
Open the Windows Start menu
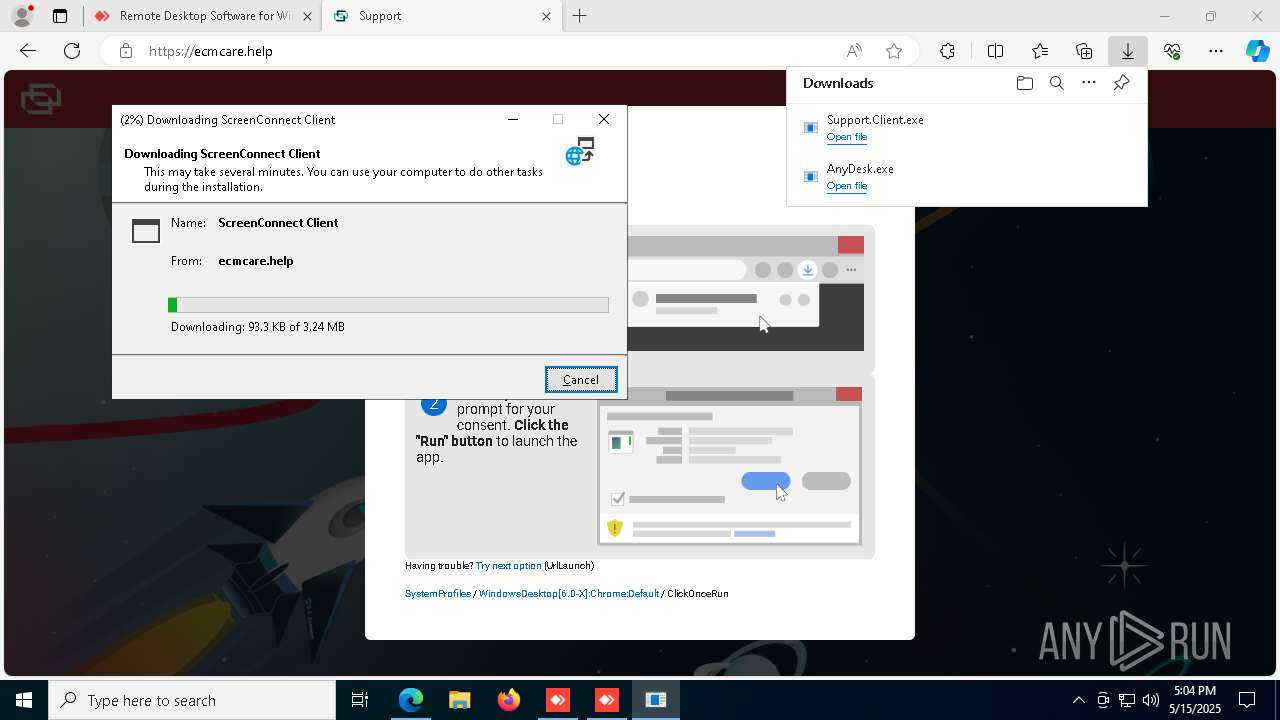pyautogui.click(x=24, y=700)
